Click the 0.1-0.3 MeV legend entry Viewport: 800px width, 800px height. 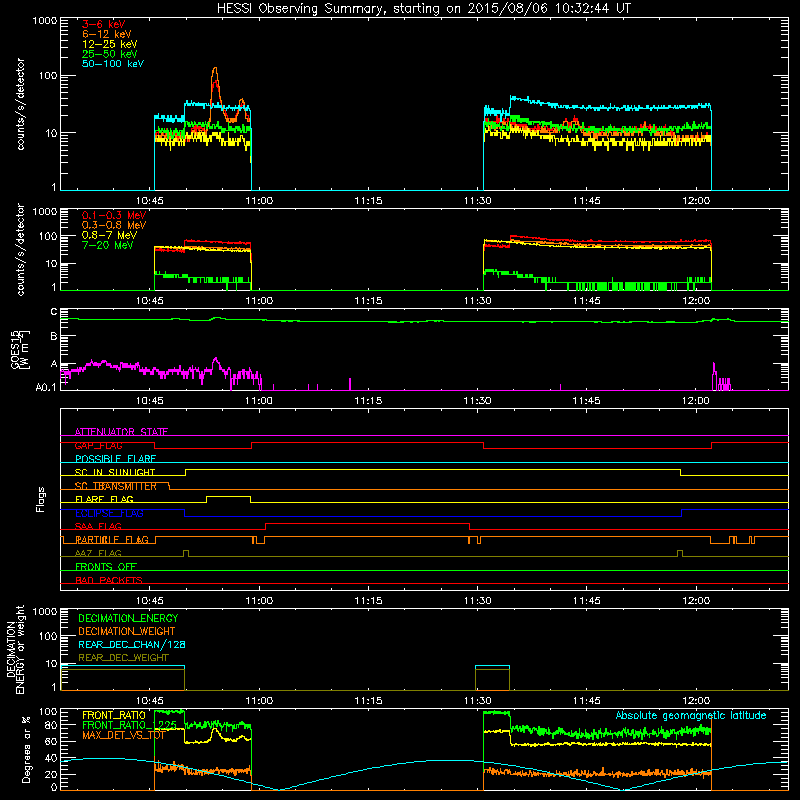(x=114, y=215)
